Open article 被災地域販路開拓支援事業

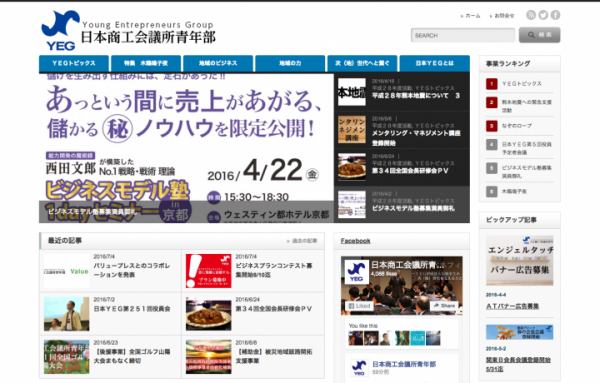(x=274, y=356)
